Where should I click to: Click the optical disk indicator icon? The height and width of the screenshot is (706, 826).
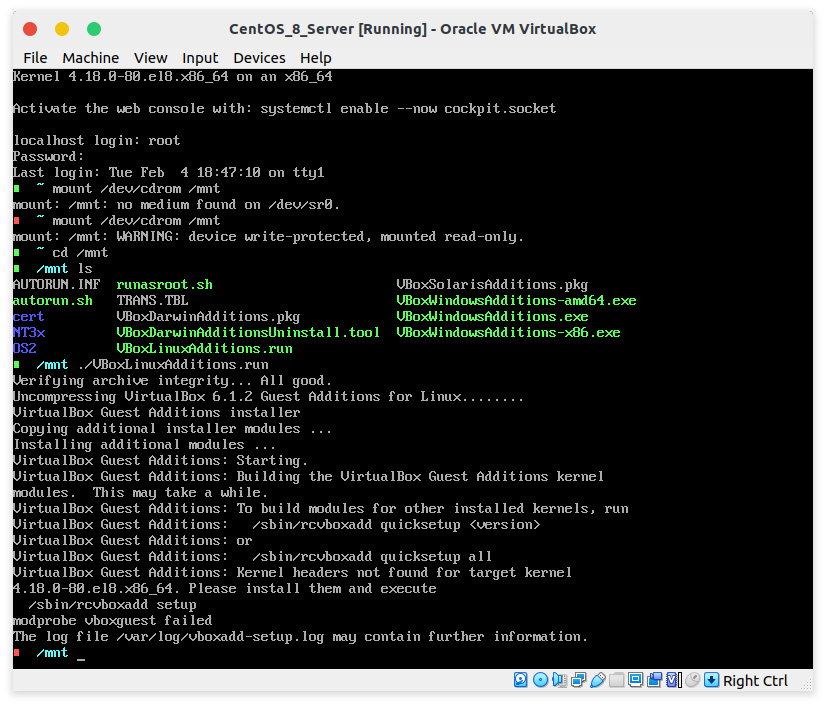[540, 680]
